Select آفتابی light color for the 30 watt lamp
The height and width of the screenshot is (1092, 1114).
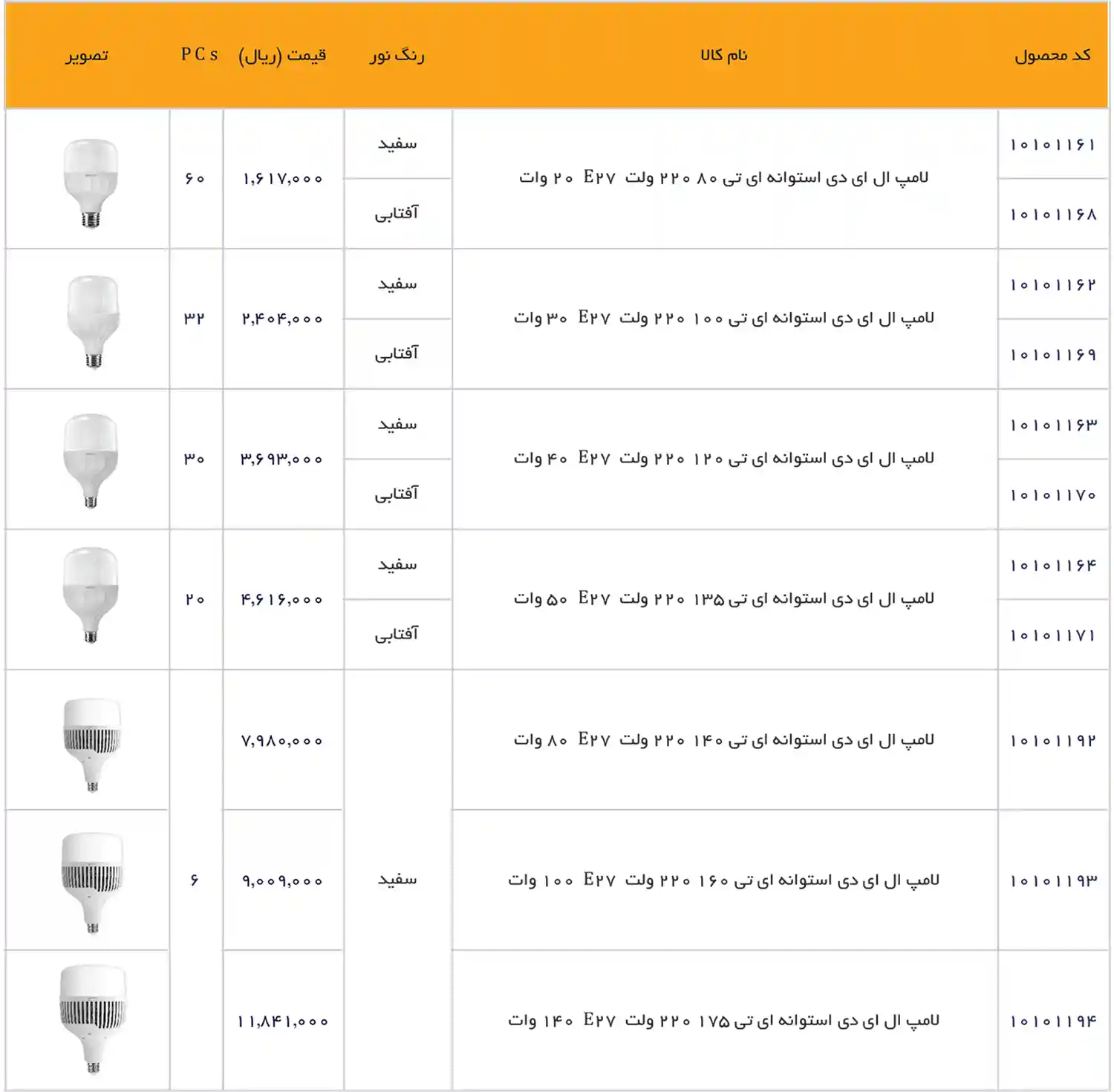click(398, 353)
